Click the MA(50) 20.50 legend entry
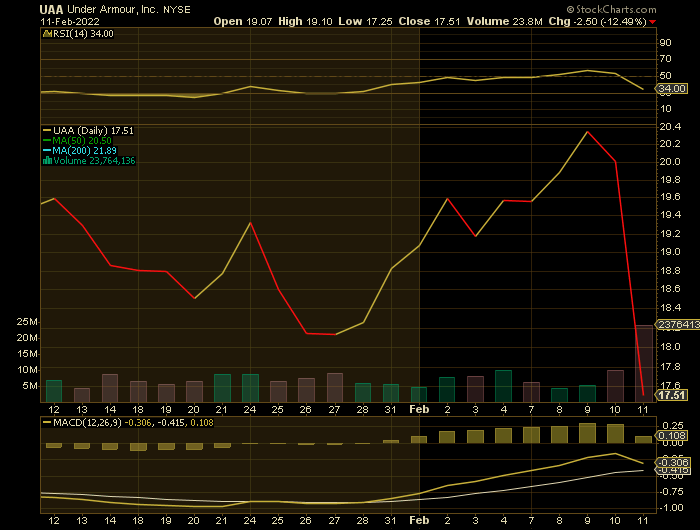700x530 pixels. (77, 141)
